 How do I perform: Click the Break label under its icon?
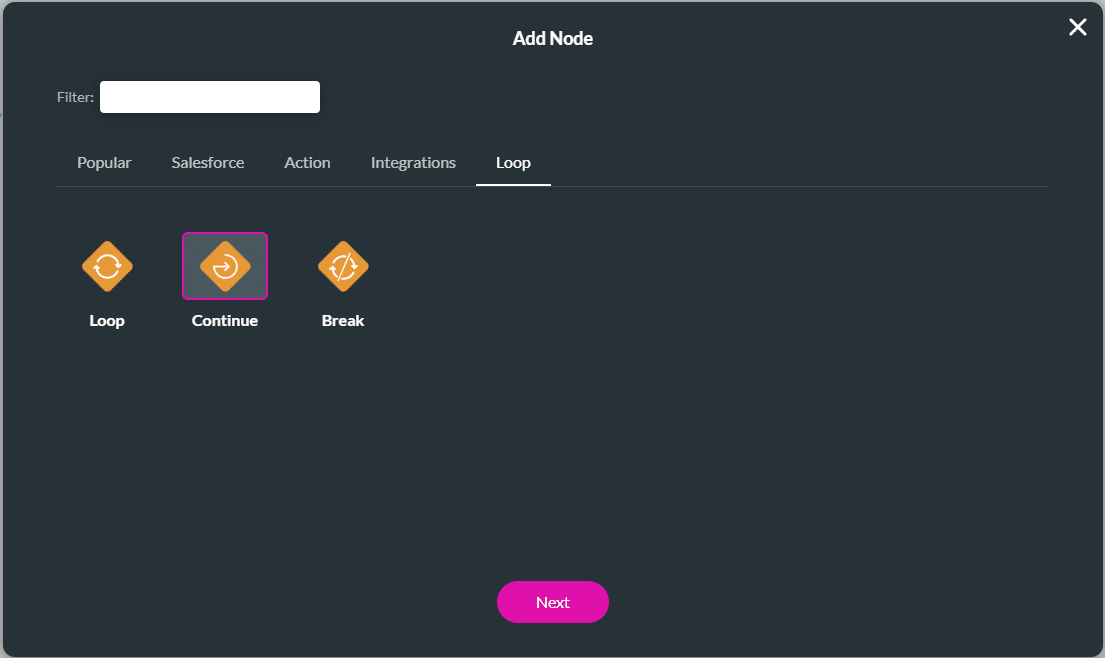[x=343, y=320]
